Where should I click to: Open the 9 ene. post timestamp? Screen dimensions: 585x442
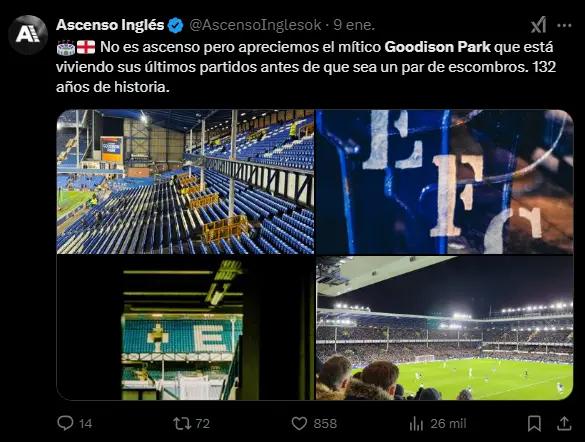pos(354,25)
